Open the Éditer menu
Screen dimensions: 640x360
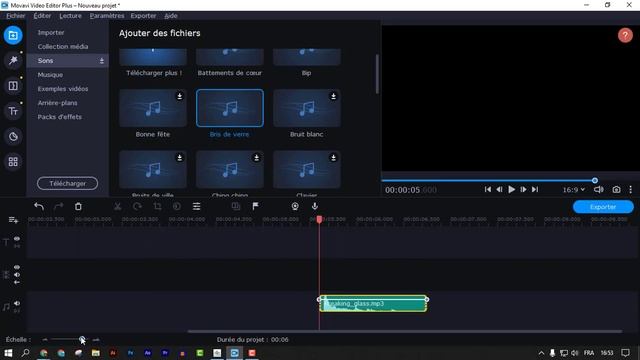[x=42, y=16]
